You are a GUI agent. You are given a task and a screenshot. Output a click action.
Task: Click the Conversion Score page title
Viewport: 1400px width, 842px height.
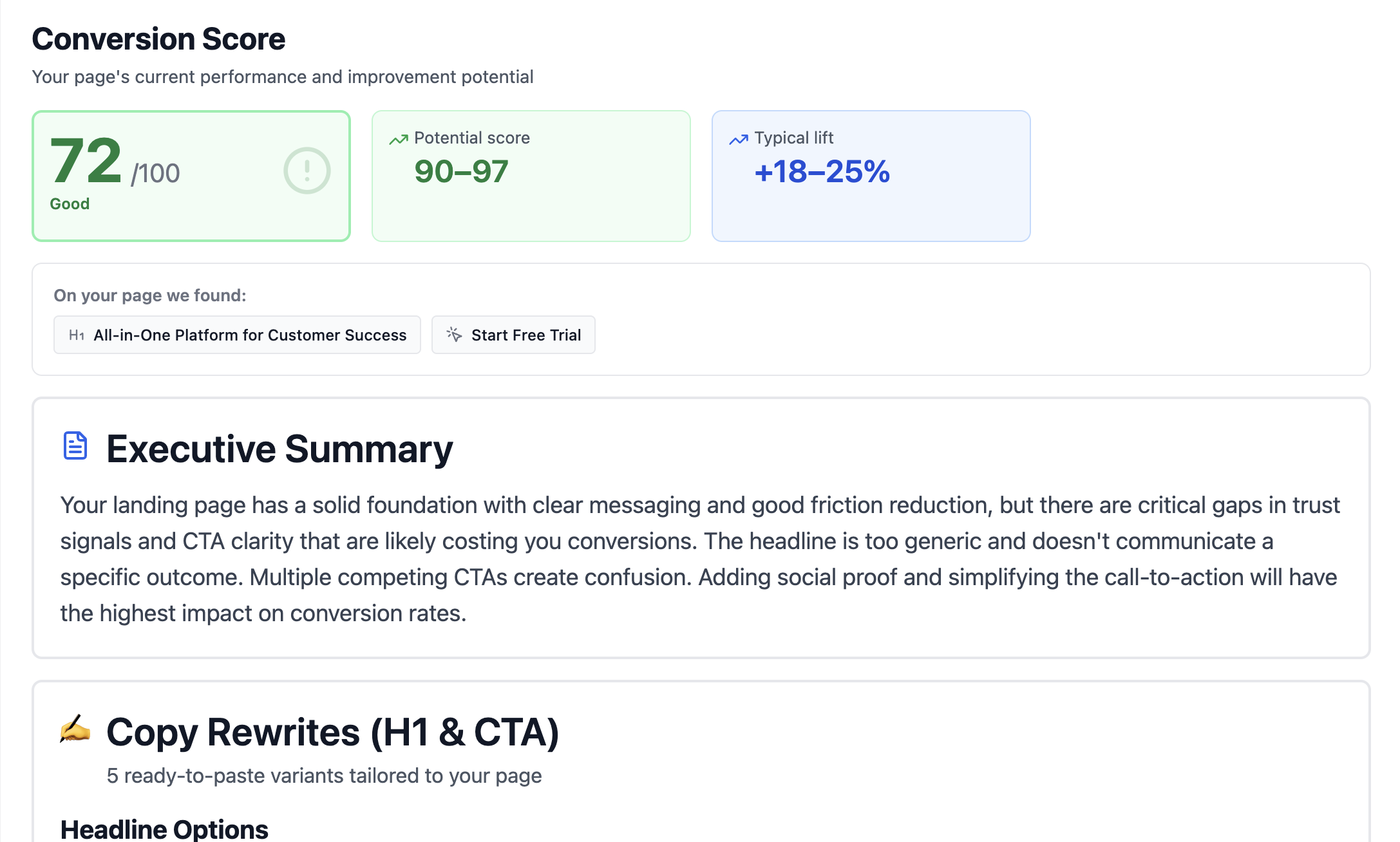tap(158, 39)
